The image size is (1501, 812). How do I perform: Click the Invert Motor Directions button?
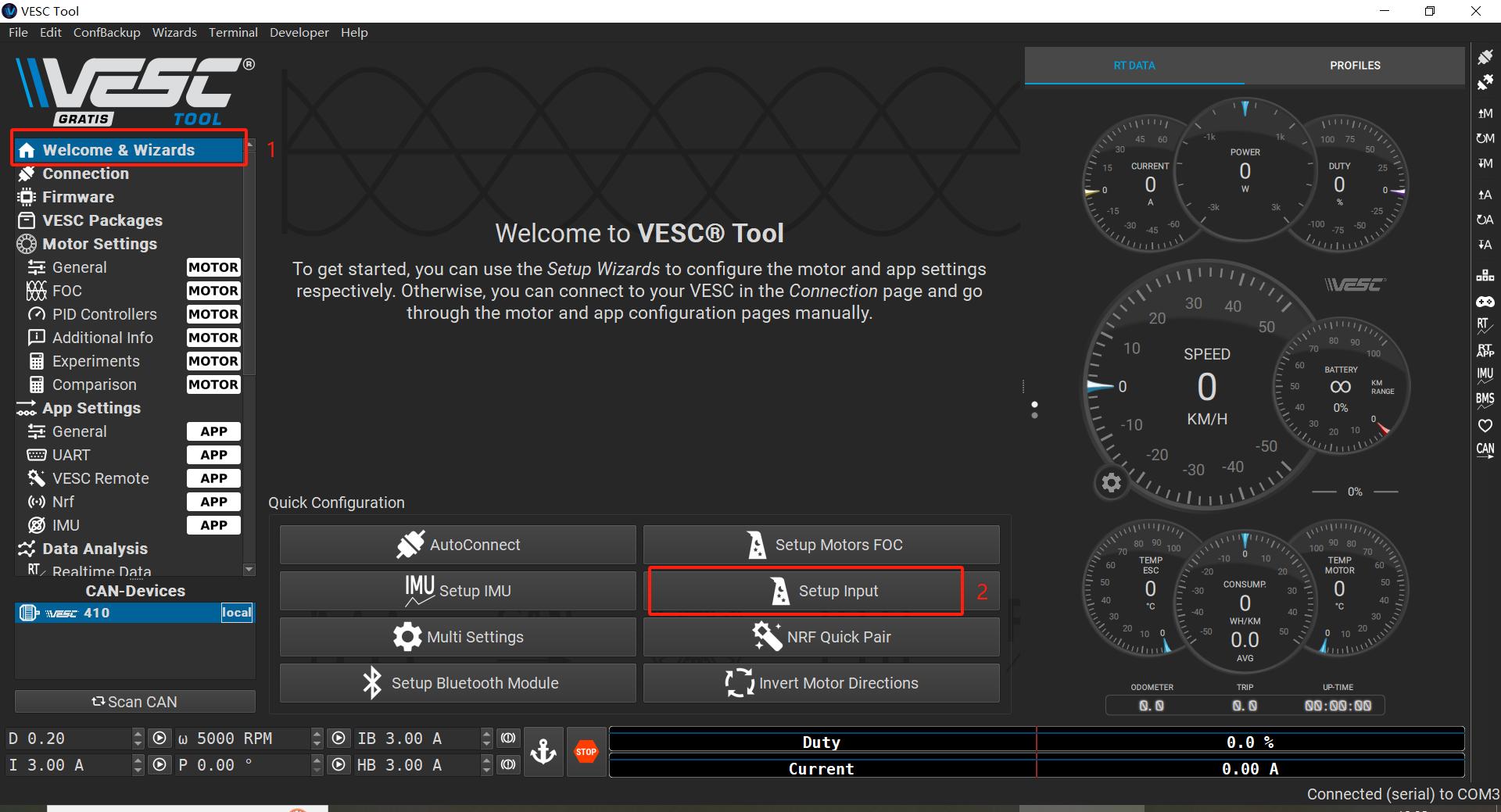pyautogui.click(x=822, y=683)
